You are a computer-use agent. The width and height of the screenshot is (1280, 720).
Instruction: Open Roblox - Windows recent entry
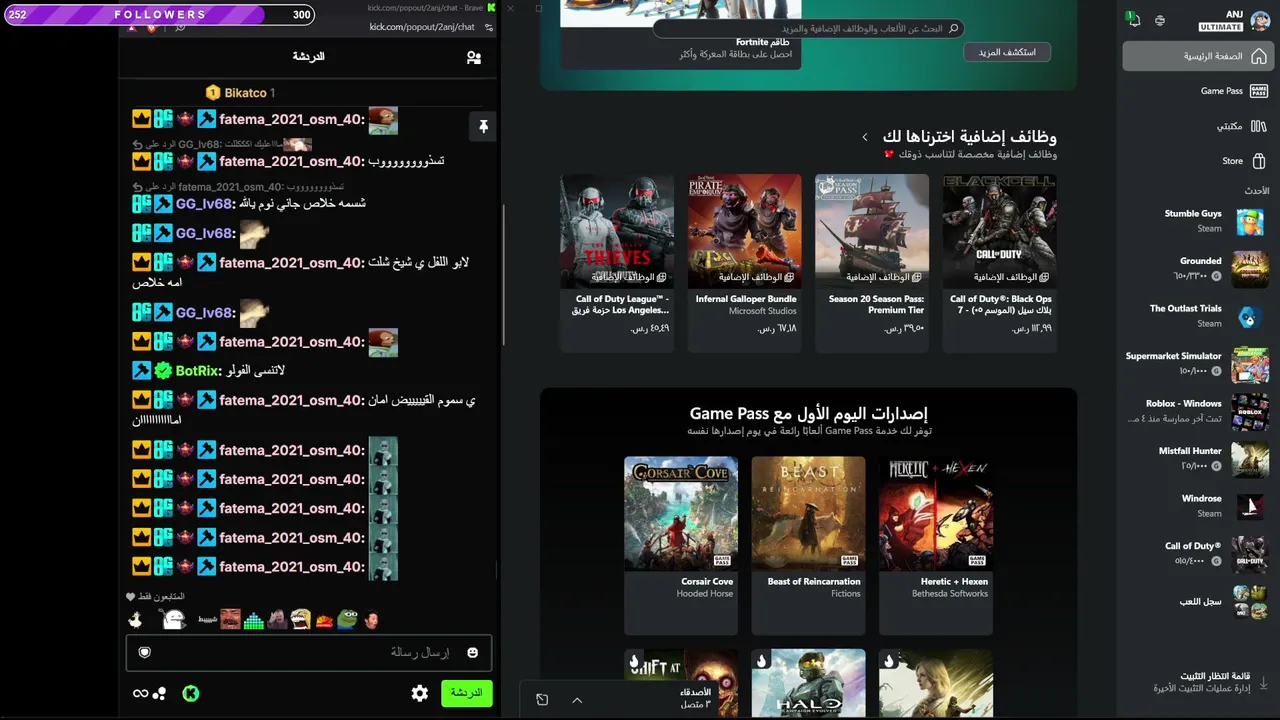(x=1197, y=411)
